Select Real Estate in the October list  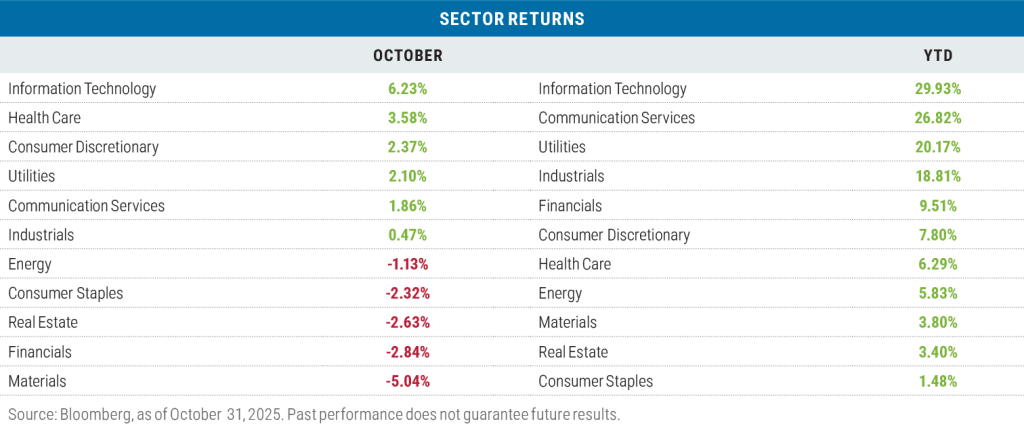click(x=43, y=323)
